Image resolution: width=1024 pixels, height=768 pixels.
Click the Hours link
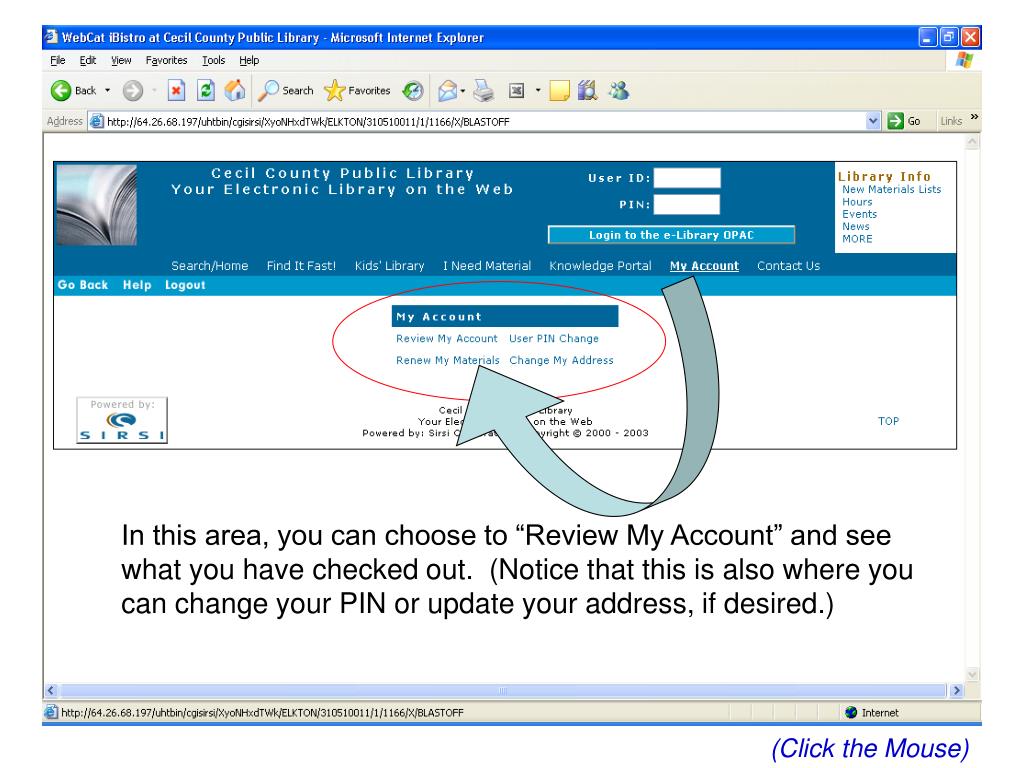click(x=857, y=202)
